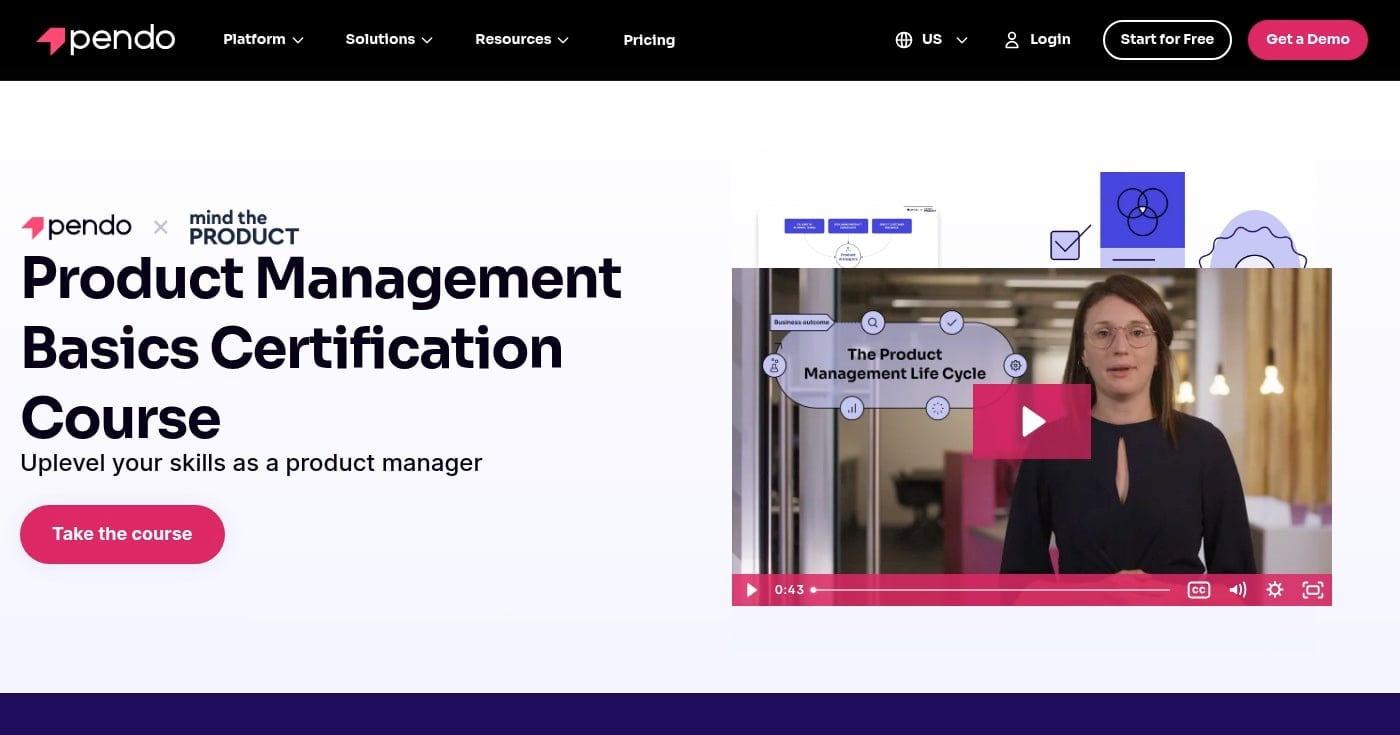Play the video using center play button
The width and height of the screenshot is (1400, 735).
(1032, 421)
